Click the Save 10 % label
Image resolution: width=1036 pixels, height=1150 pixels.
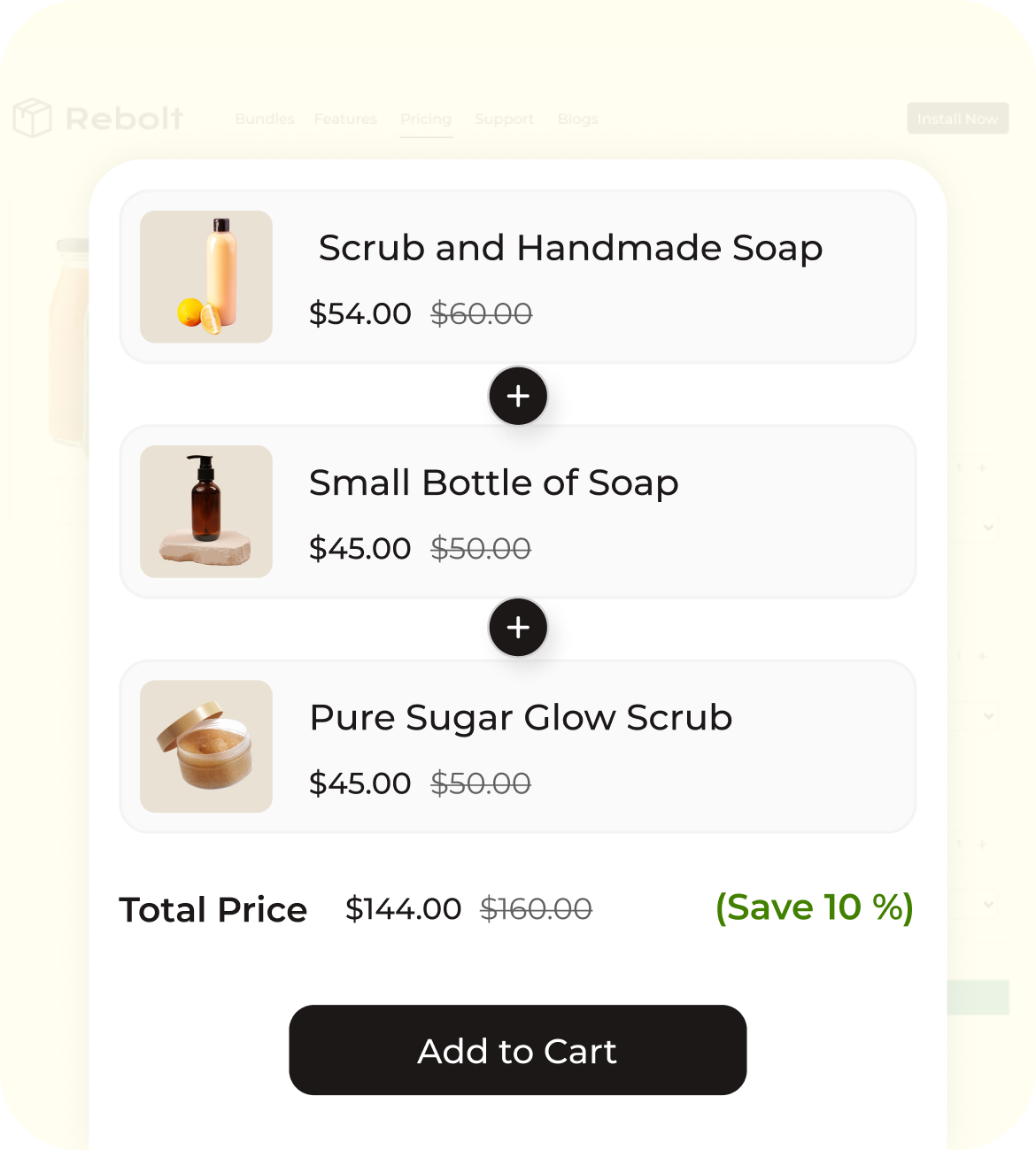pos(814,907)
